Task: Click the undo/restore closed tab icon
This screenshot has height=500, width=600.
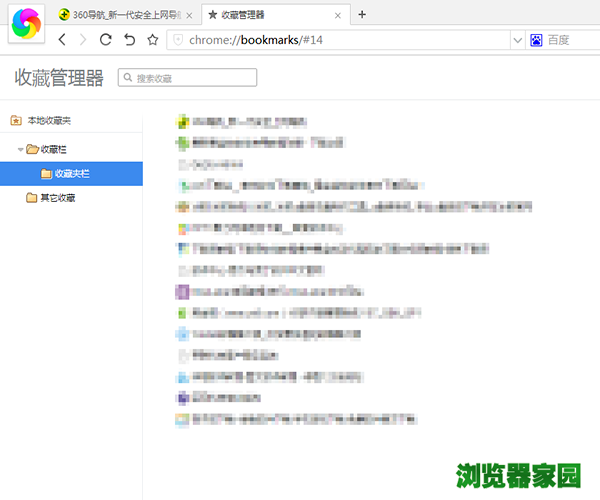Action: tap(129, 40)
